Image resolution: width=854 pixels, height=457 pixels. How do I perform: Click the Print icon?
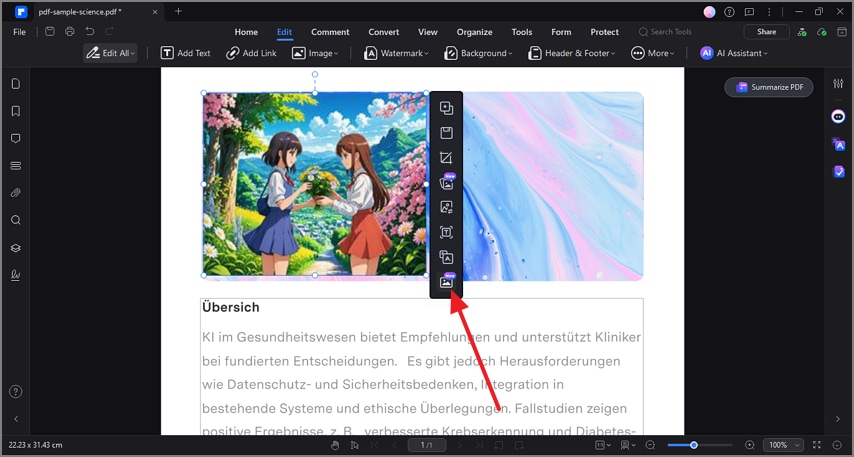(x=70, y=32)
